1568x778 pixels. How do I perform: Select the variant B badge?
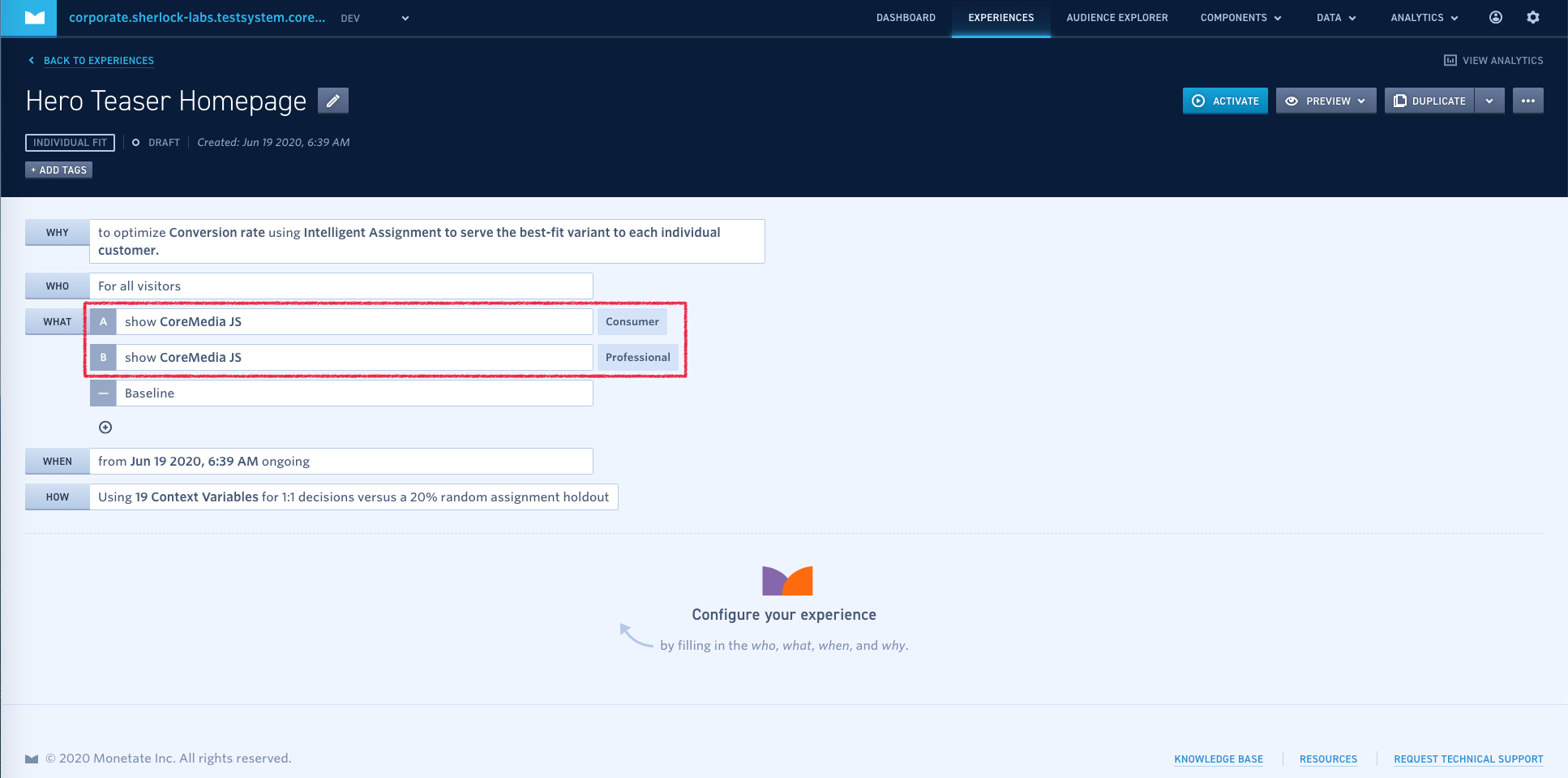(x=103, y=358)
